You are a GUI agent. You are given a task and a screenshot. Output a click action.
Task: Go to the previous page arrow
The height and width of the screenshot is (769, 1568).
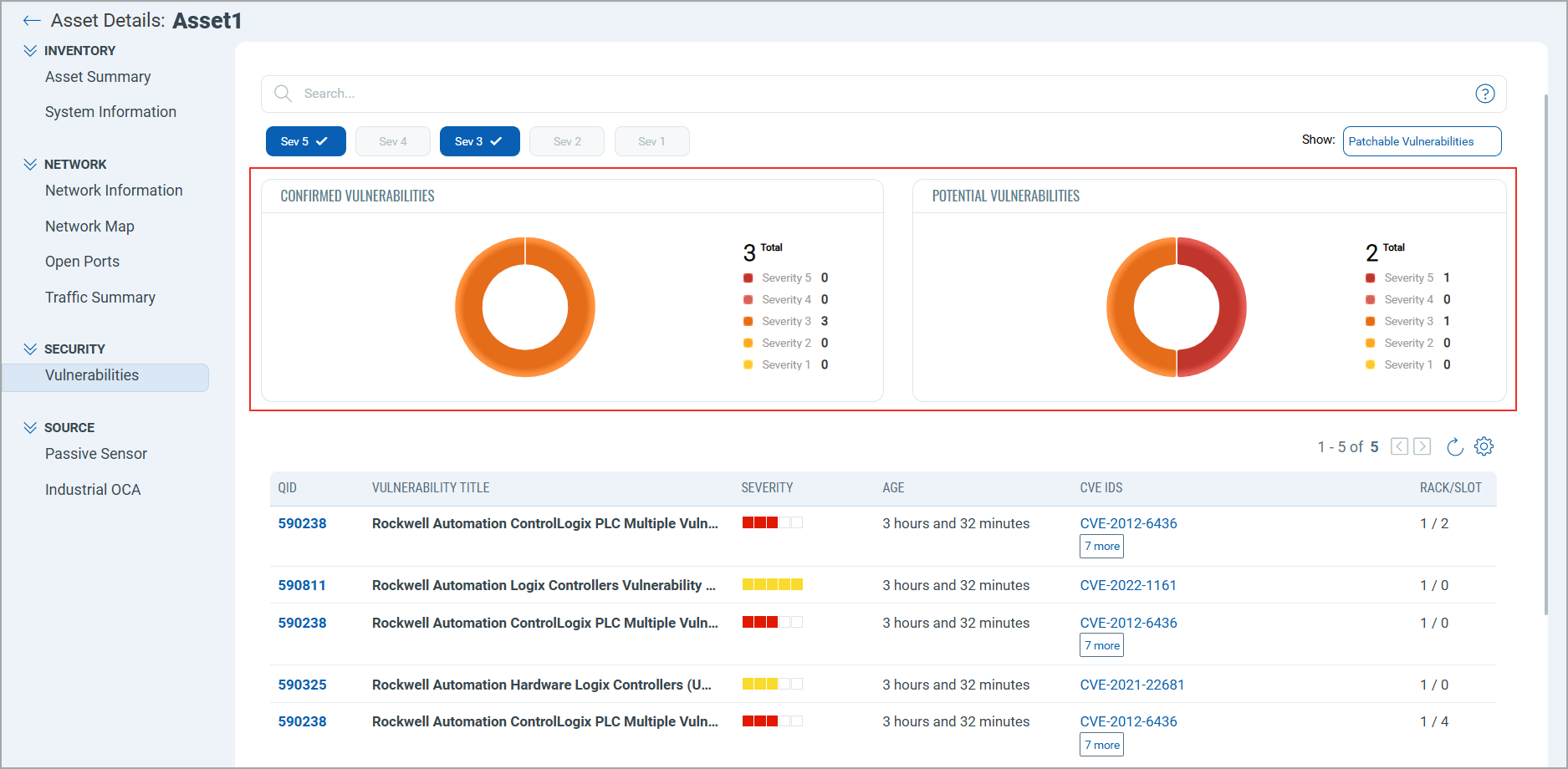pos(1399,446)
